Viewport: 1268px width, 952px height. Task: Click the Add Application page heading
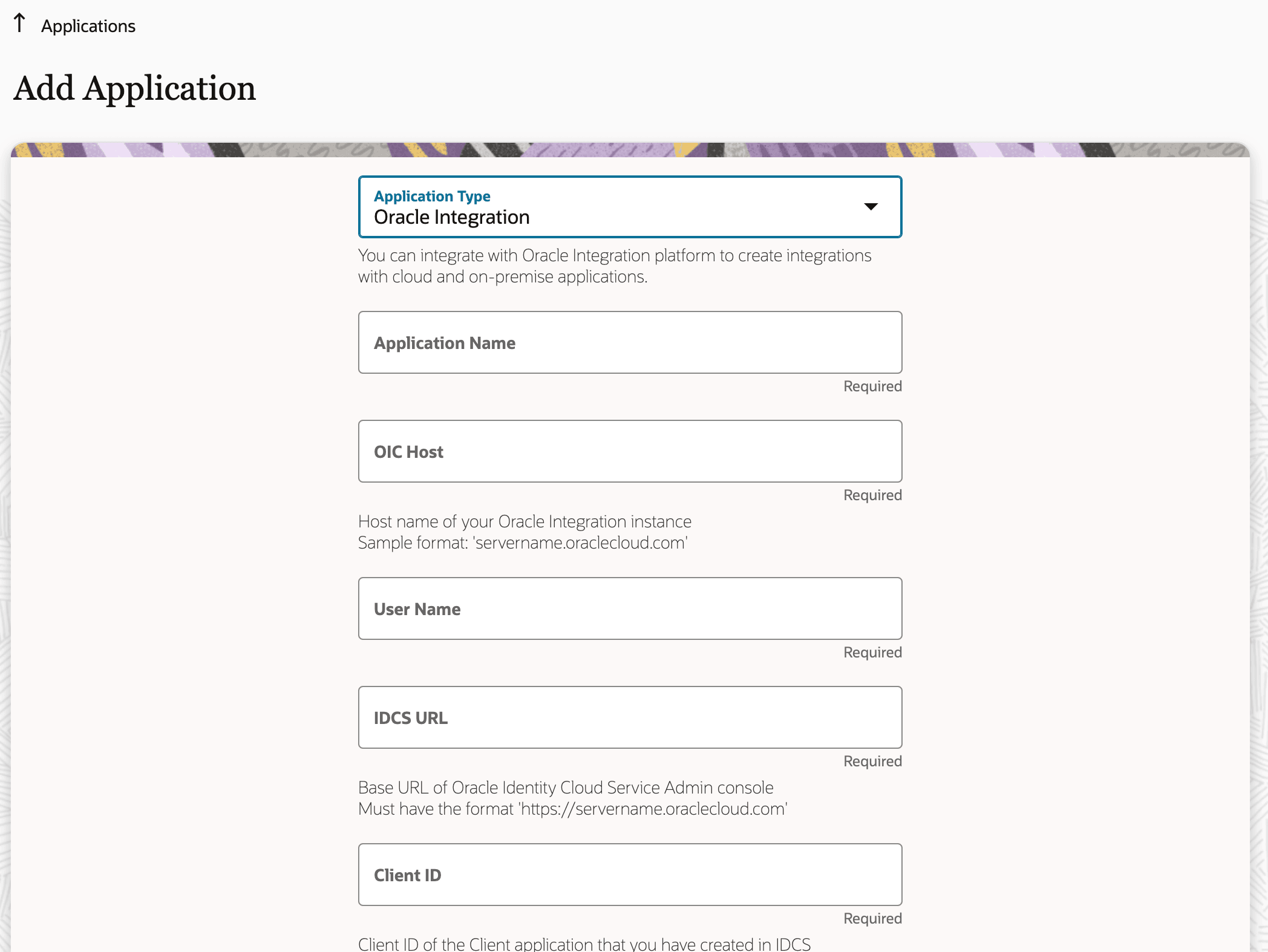pyautogui.click(x=134, y=88)
